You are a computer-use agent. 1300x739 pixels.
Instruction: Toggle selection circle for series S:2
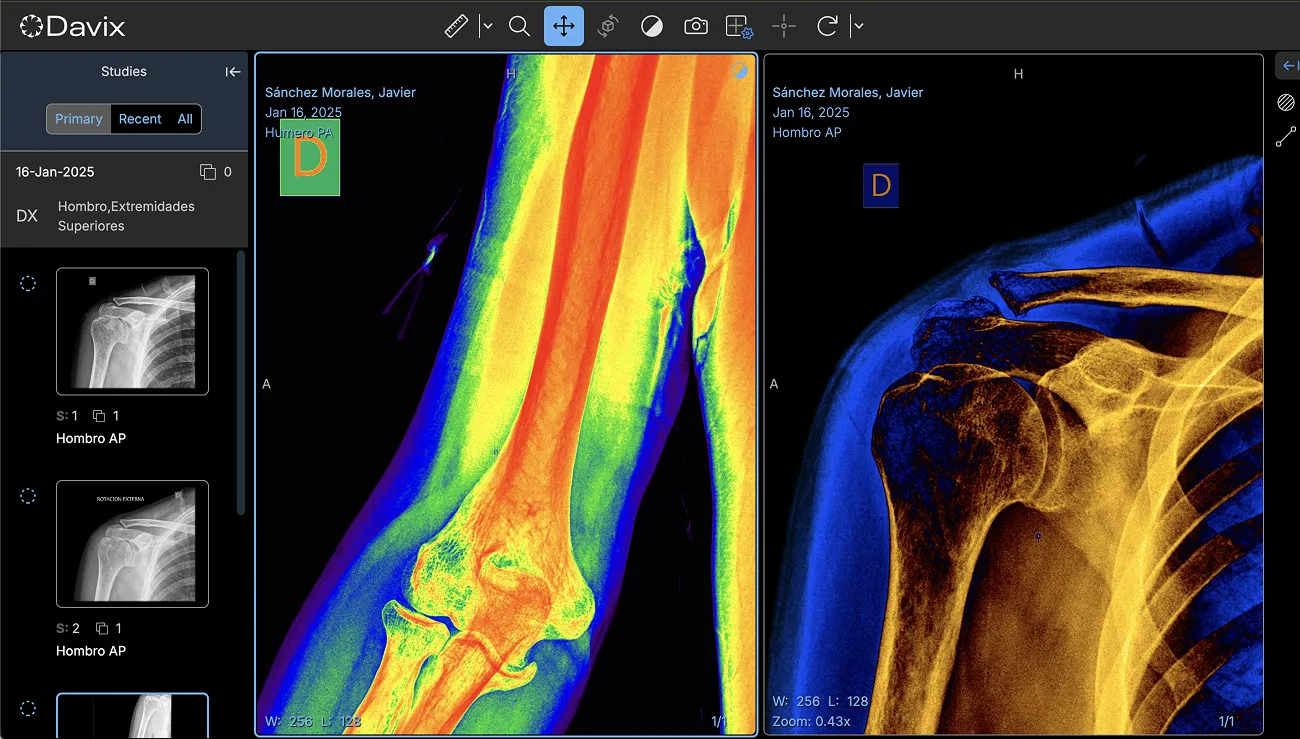pos(28,496)
